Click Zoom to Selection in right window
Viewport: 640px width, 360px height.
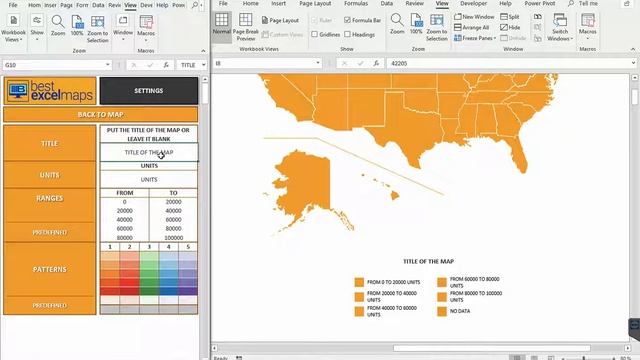point(437,27)
